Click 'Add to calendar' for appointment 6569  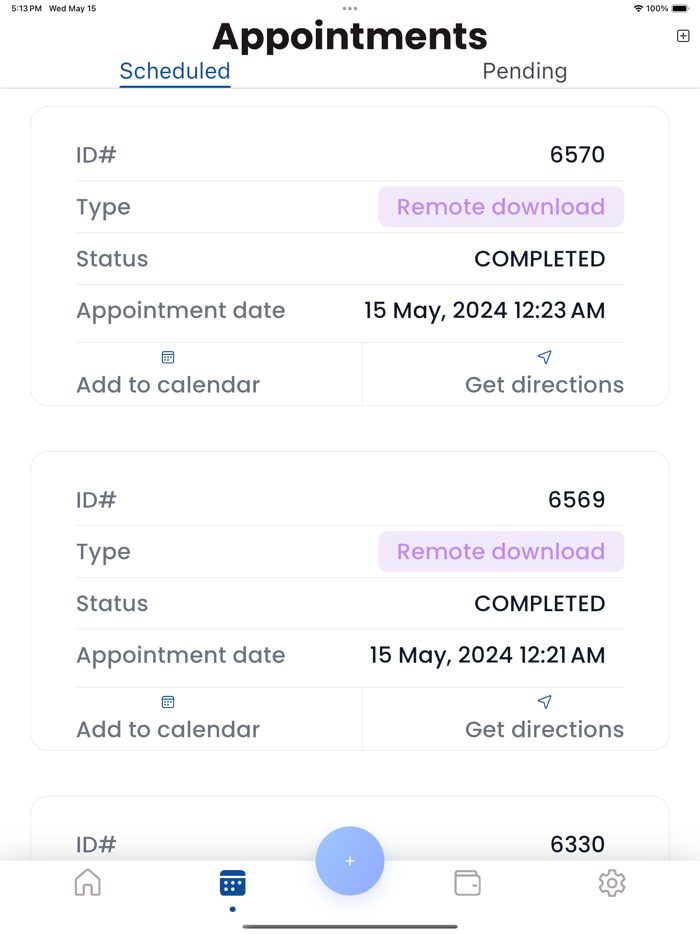pyautogui.click(x=168, y=730)
